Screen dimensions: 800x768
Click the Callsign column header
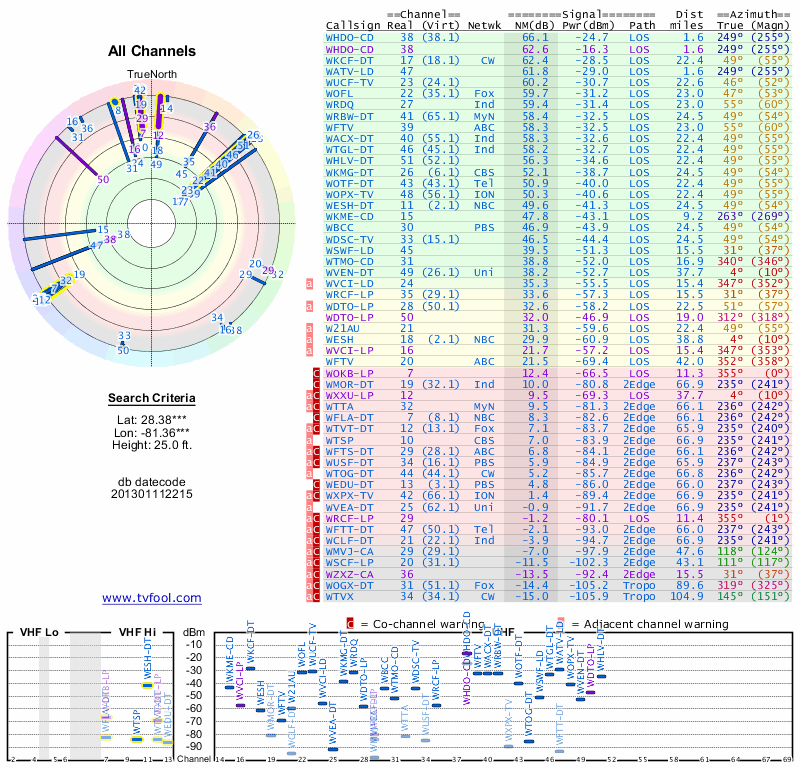pyautogui.click(x=353, y=26)
